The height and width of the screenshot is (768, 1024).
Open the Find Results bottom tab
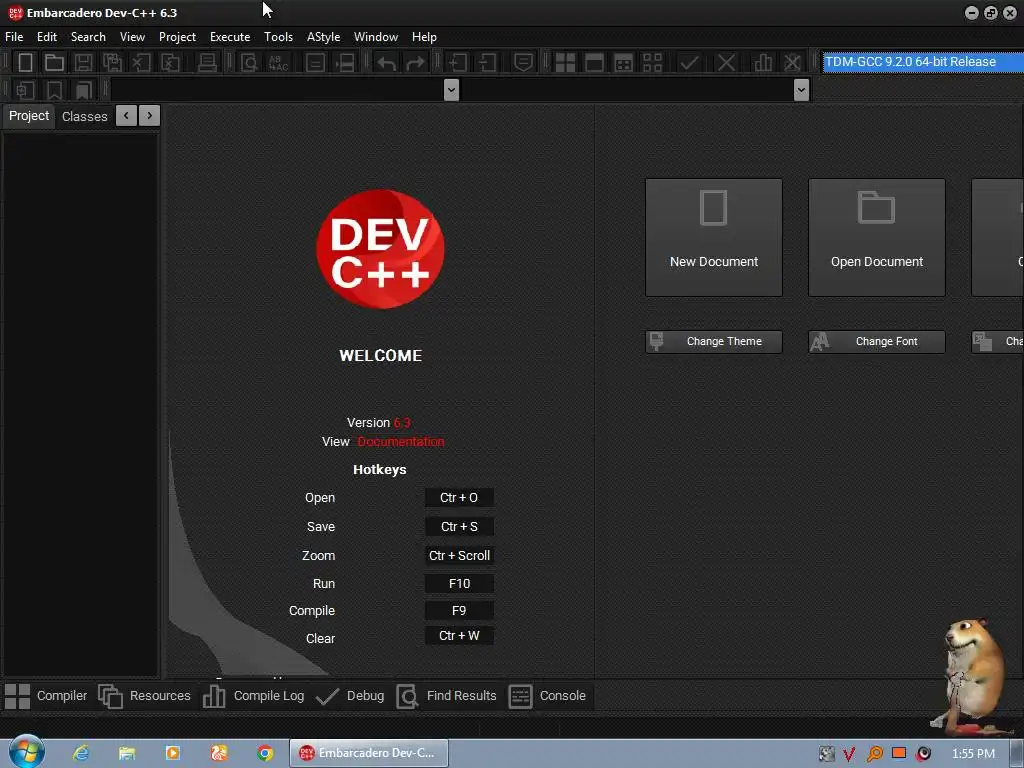(447, 696)
